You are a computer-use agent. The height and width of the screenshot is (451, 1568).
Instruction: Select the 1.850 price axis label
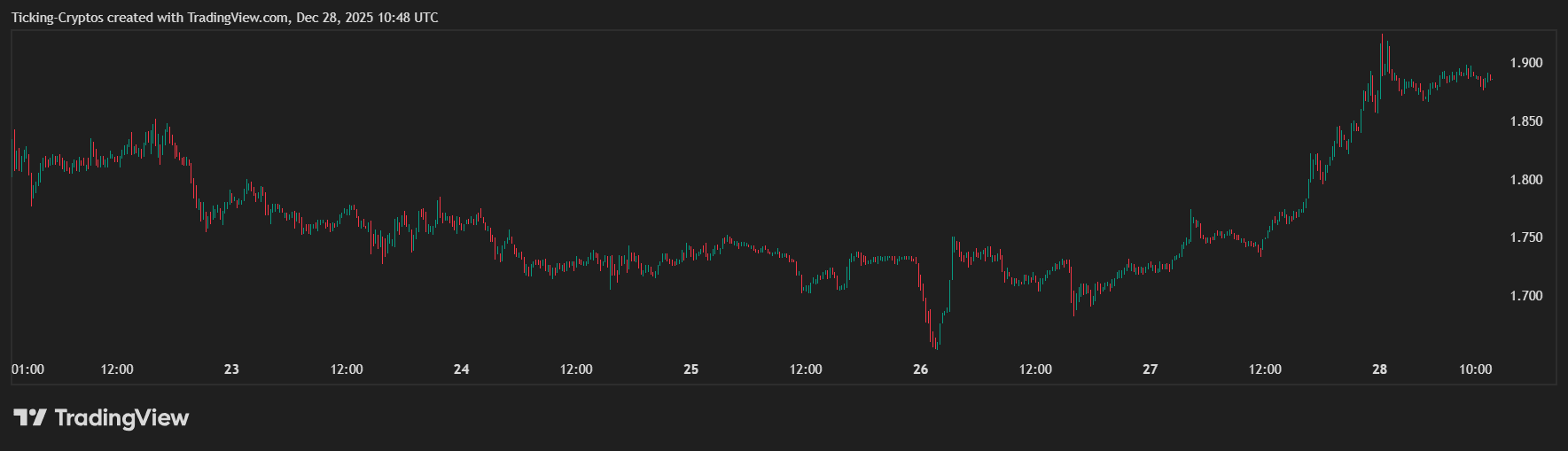1526,121
